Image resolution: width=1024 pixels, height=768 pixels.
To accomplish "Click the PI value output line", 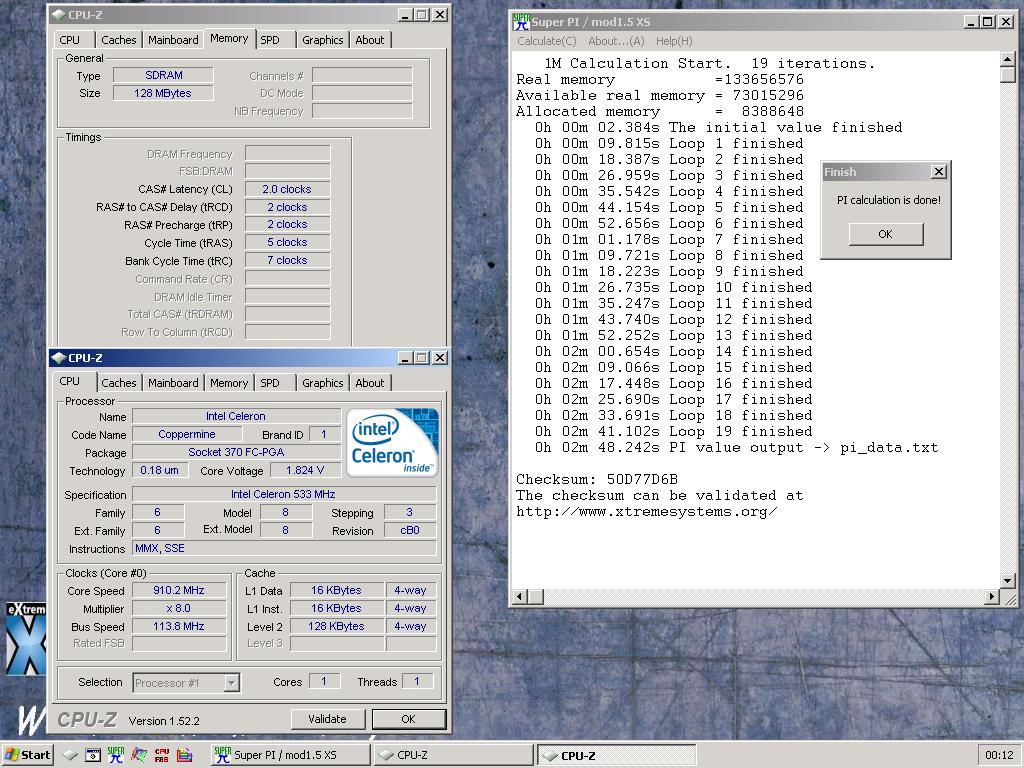I will click(x=736, y=447).
